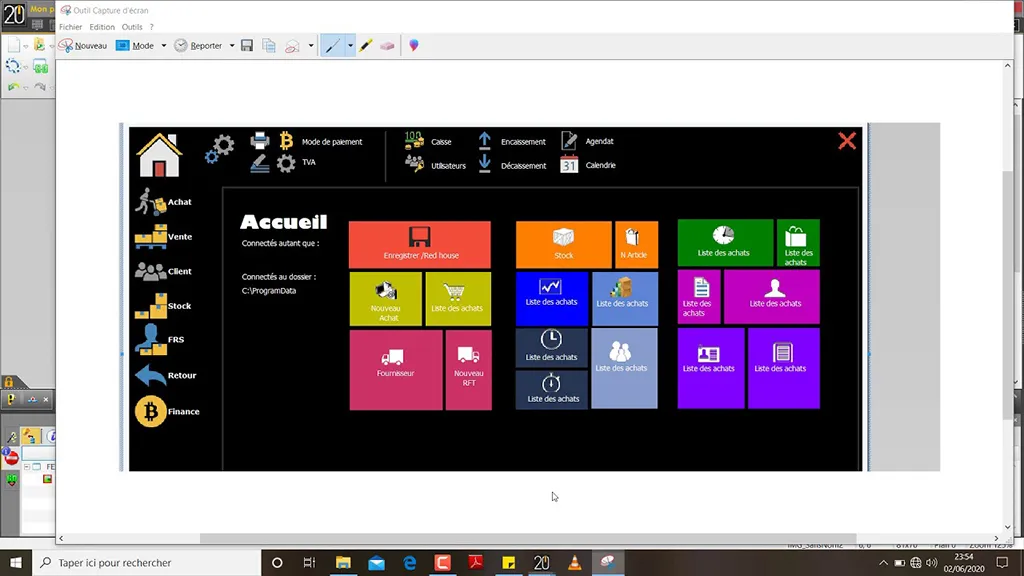Viewport: 1024px width, 576px height.
Task: Open the Achat sidebar icon
Action: (x=151, y=202)
